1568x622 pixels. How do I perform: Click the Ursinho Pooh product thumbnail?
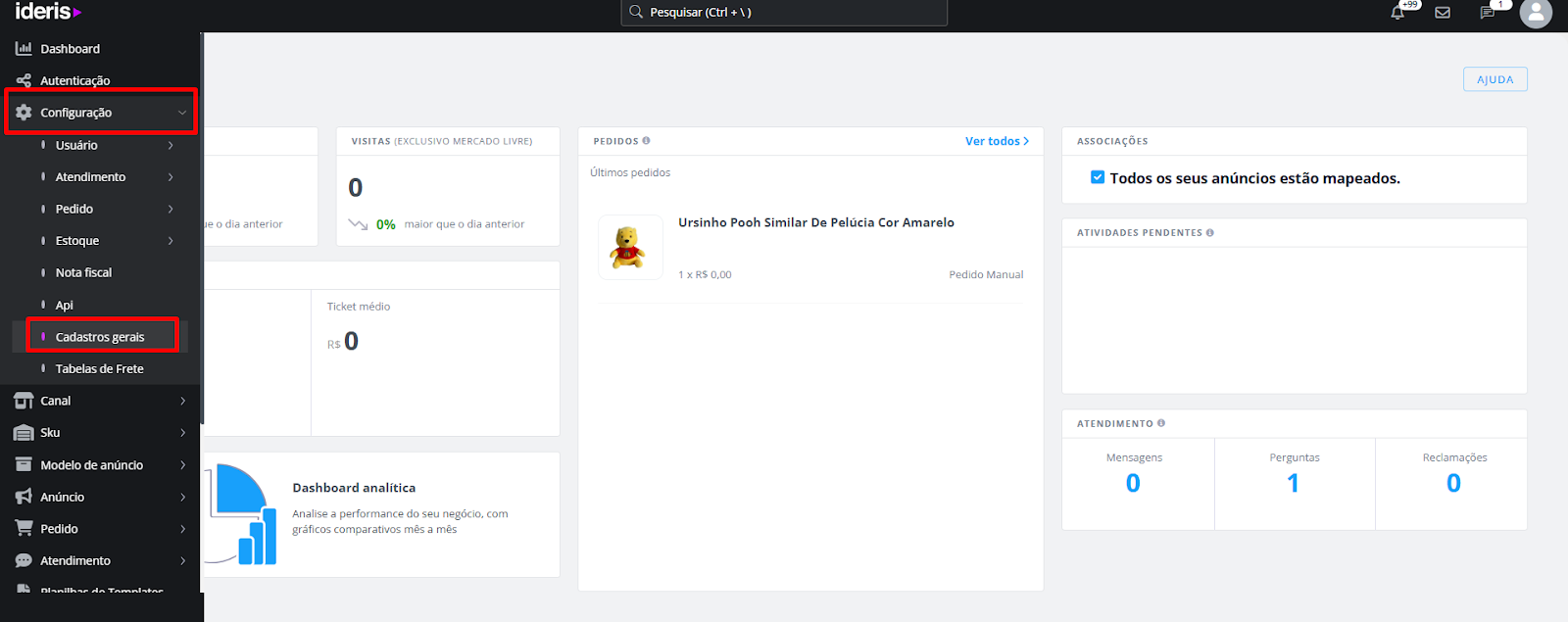630,247
